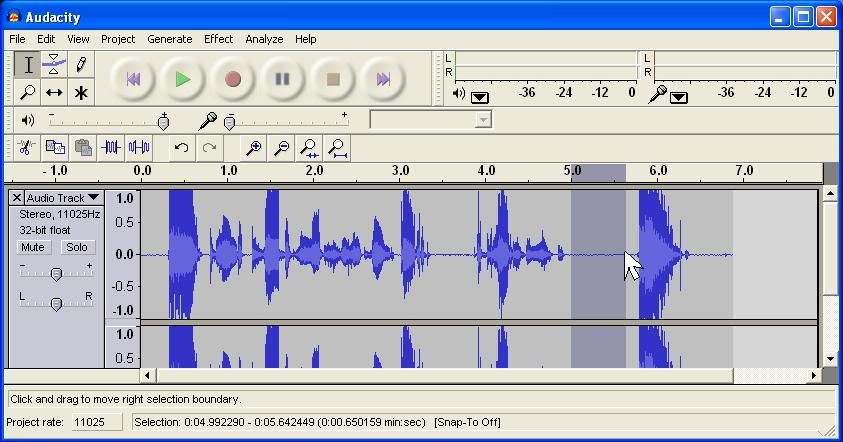
Task: Click the horizontal scrollbar left arrow
Action: pos(148,375)
